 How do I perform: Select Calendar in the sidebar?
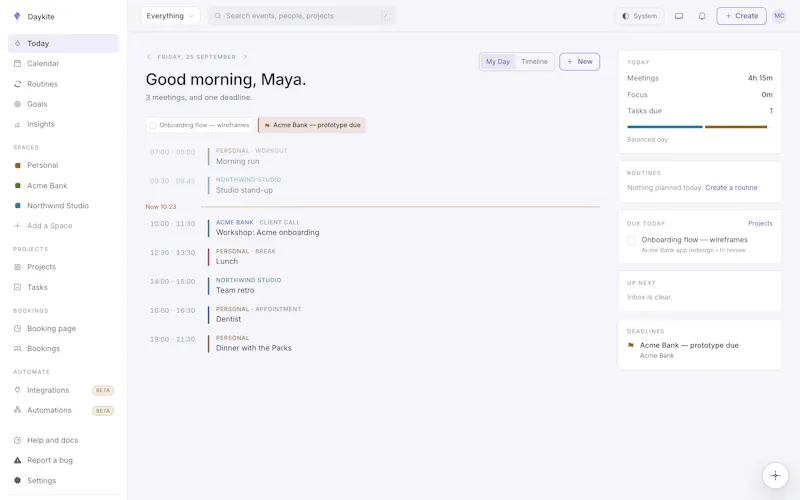pyautogui.click(x=63, y=63)
